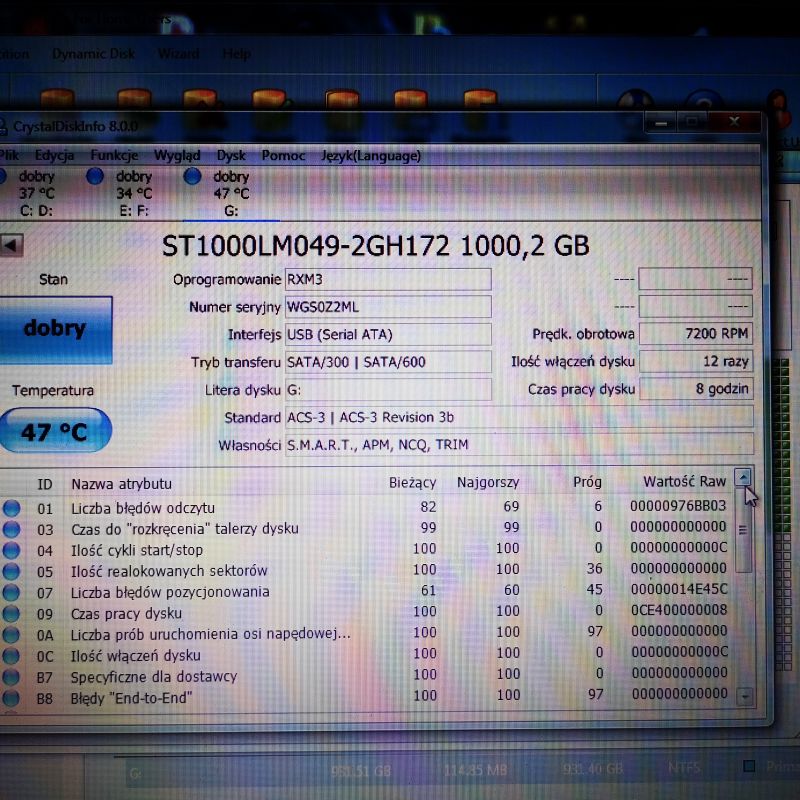This screenshot has width=800, height=800.
Task: Select row Liczba prób uruchomienia osi napędowej
Action: pyautogui.click(x=367, y=633)
